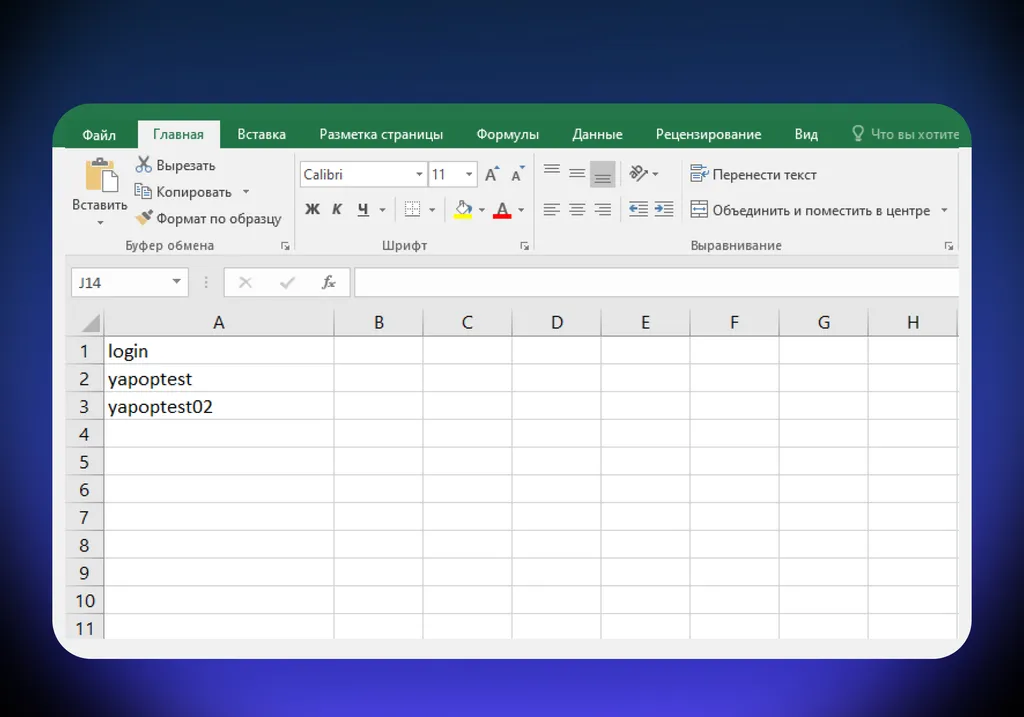Select column H header

[913, 323]
